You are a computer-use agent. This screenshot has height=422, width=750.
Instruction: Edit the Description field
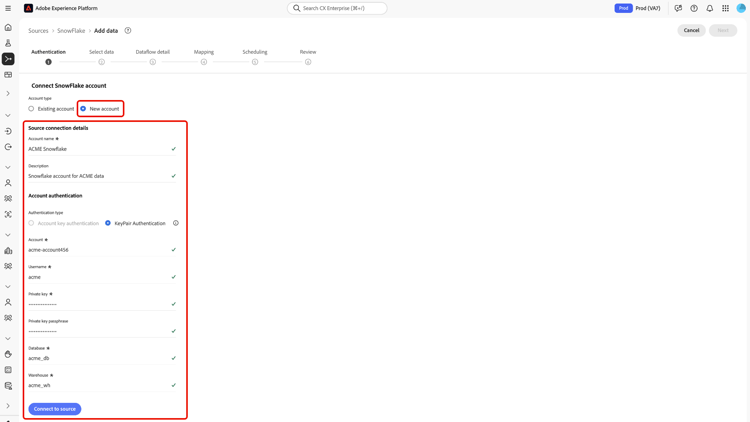[x=102, y=176]
